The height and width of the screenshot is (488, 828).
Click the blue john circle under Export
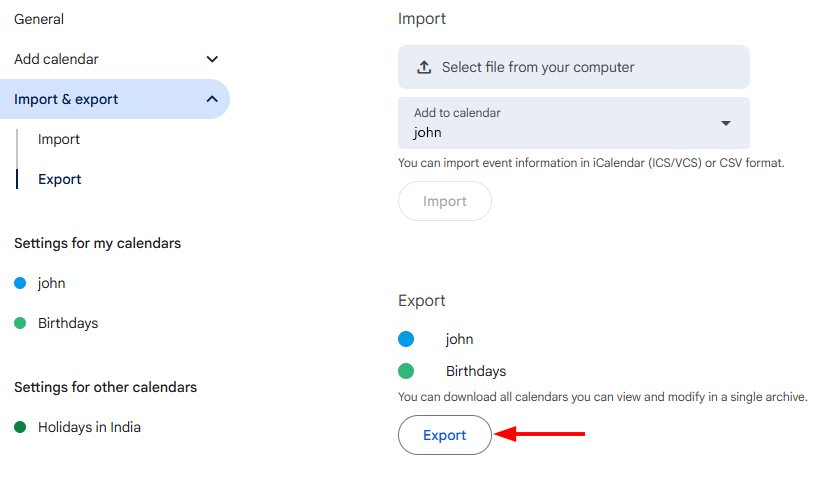point(406,339)
